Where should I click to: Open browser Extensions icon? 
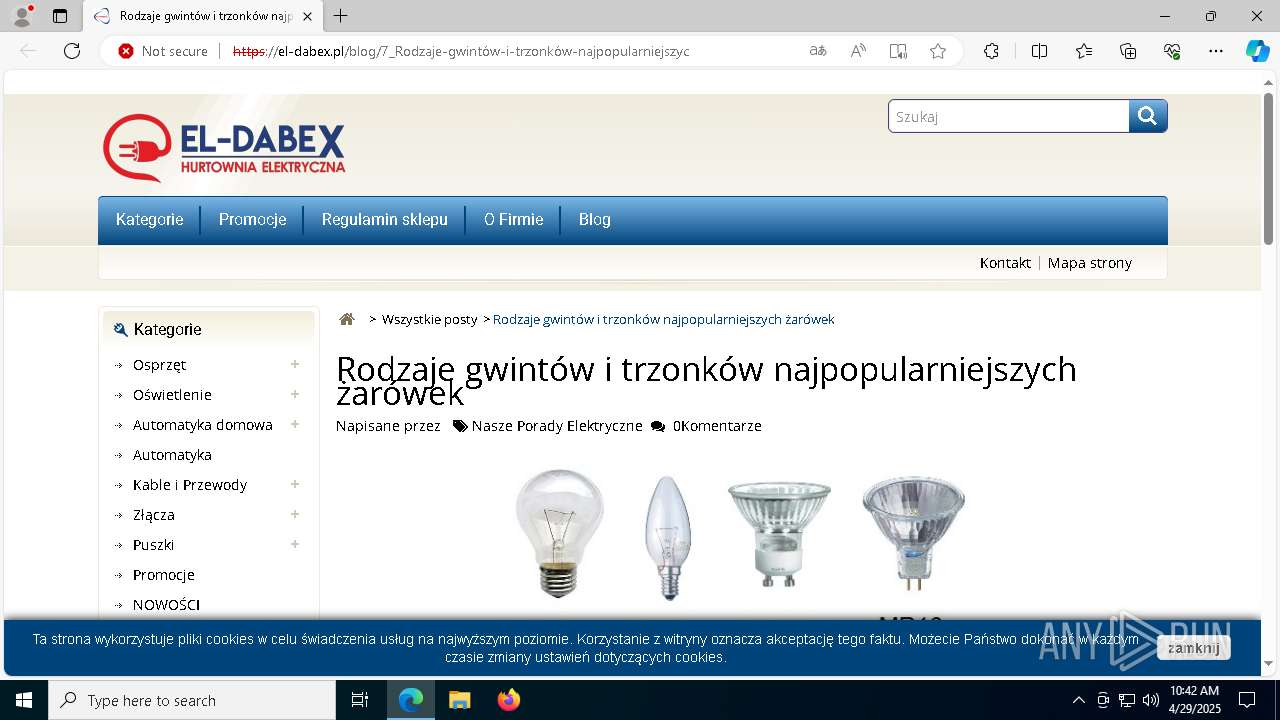point(991,51)
